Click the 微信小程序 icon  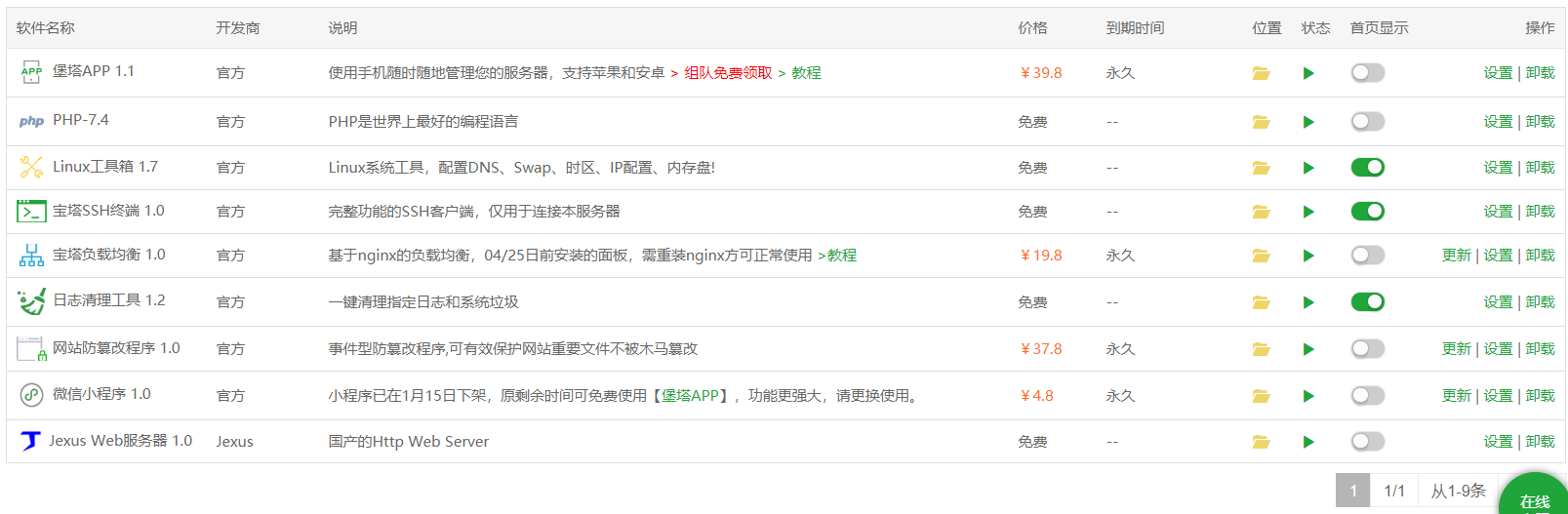coord(31,395)
